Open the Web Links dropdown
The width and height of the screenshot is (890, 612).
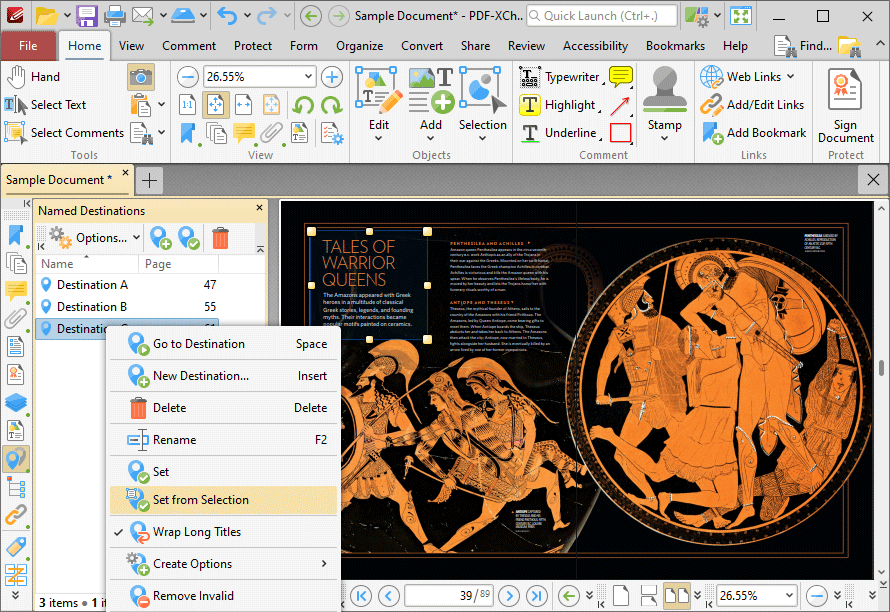pyautogui.click(x=790, y=77)
